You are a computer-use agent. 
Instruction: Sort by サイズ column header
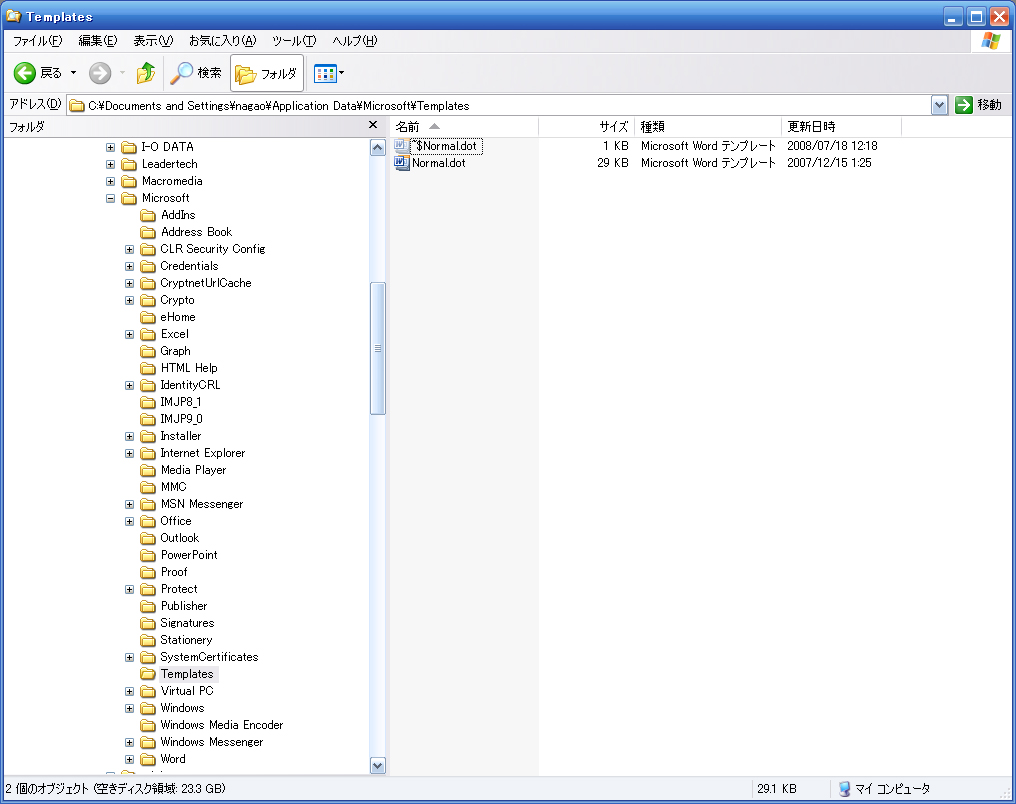coord(586,126)
